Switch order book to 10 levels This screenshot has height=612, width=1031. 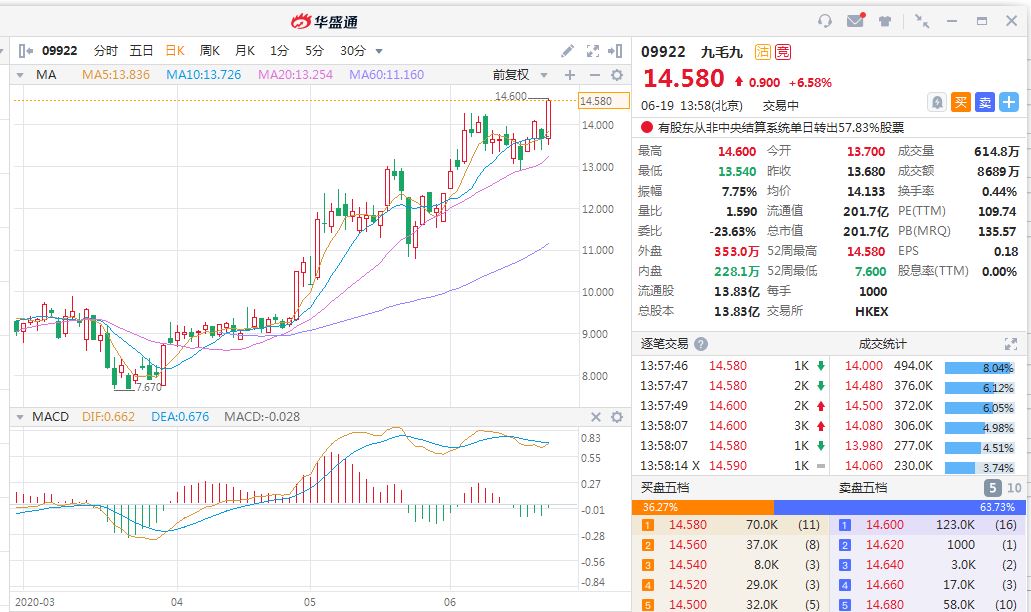(1014, 488)
